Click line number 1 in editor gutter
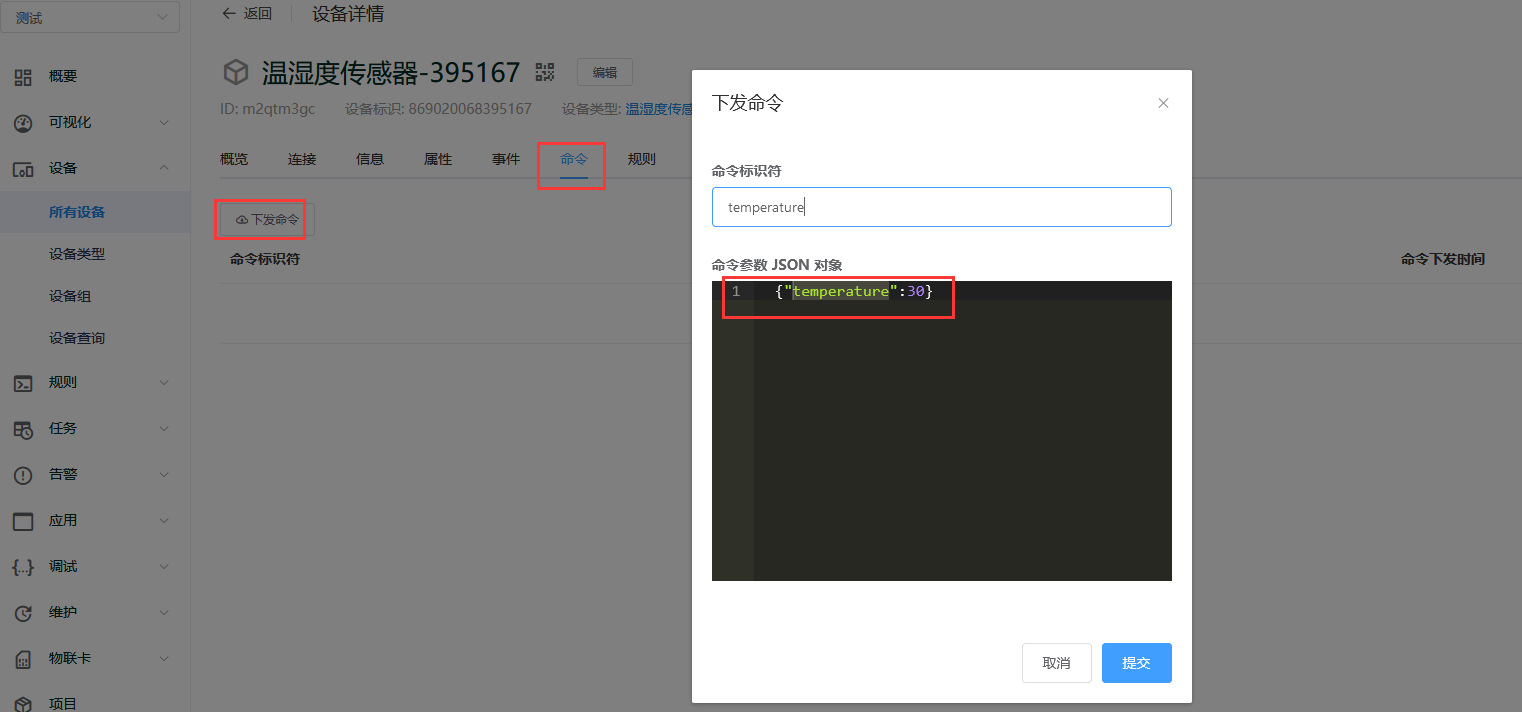 coord(736,291)
